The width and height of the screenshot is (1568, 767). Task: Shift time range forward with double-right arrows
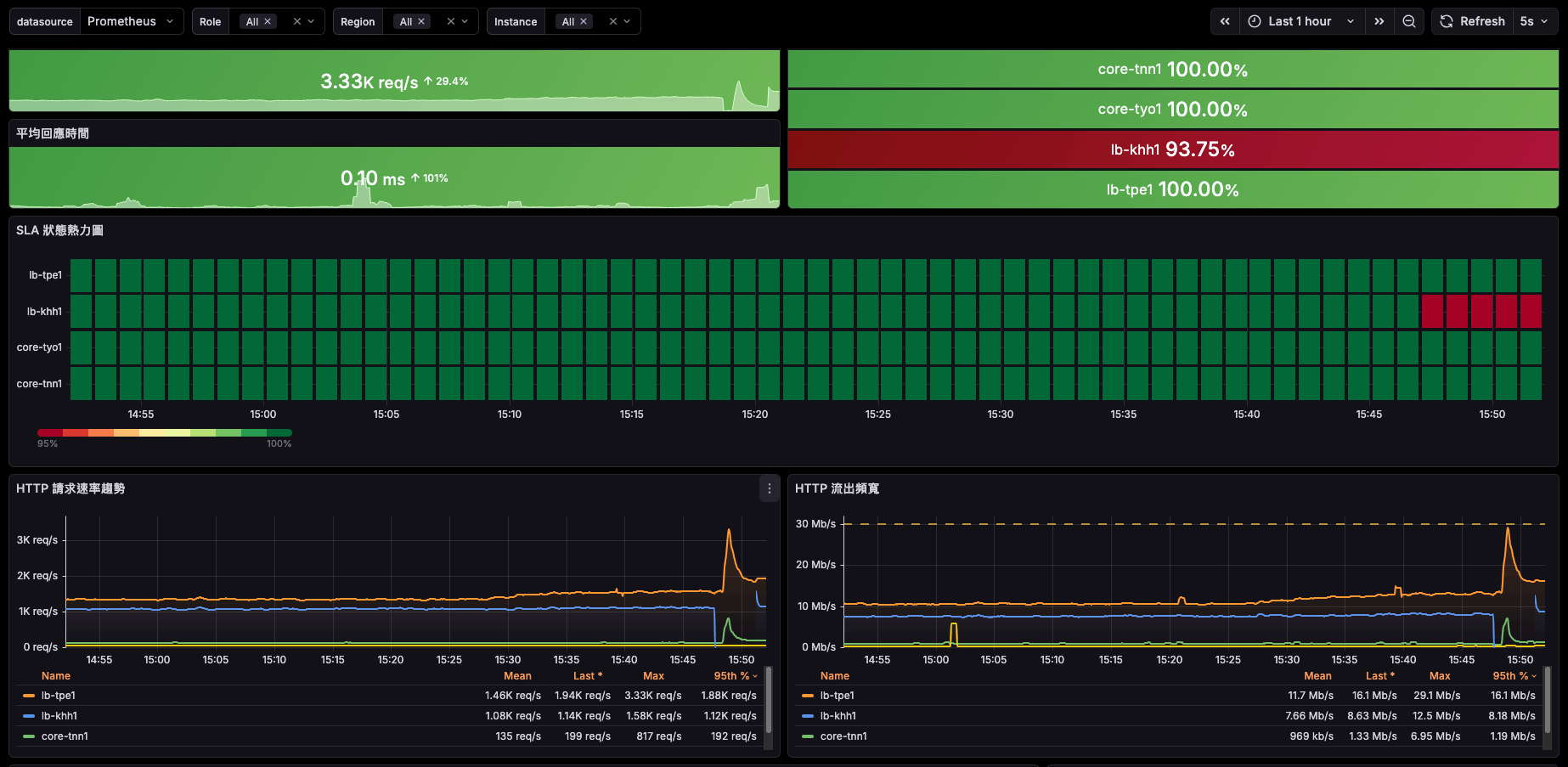tap(1379, 21)
